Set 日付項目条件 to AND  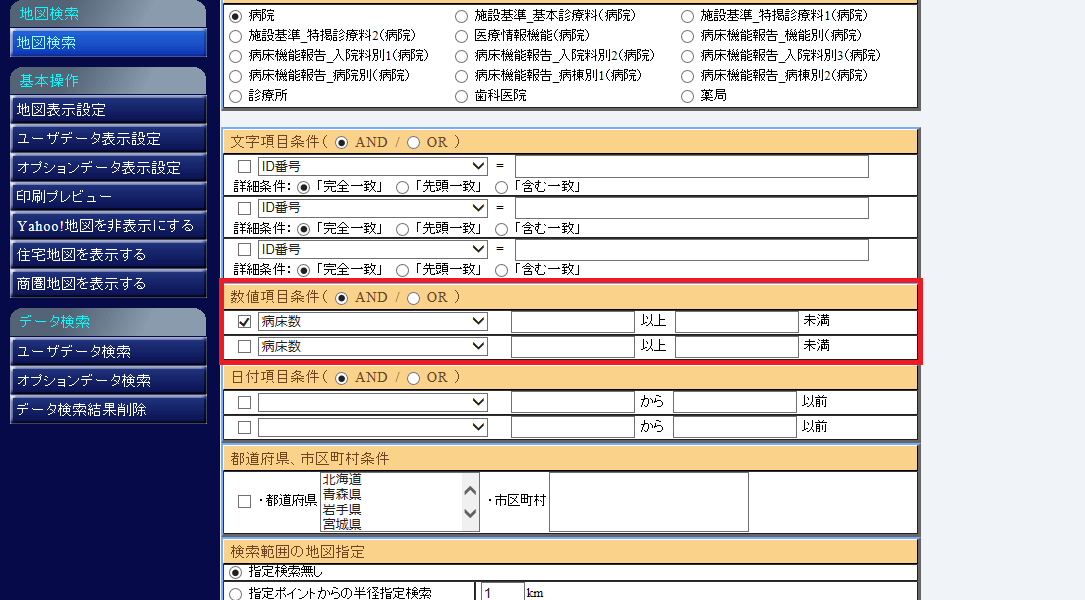point(341,379)
